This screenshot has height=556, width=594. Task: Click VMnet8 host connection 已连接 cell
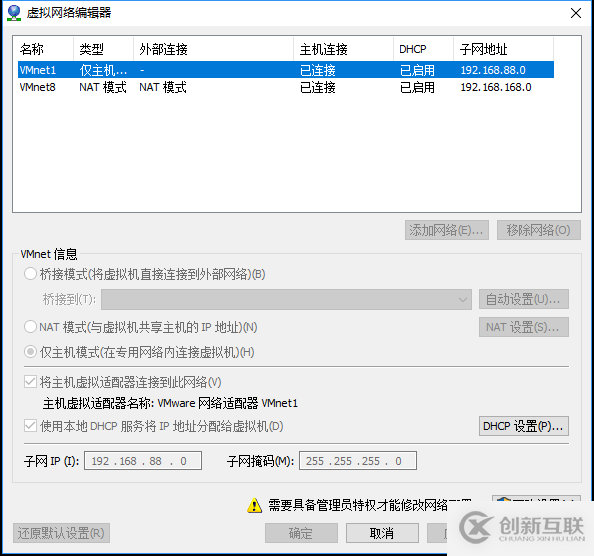(317, 87)
